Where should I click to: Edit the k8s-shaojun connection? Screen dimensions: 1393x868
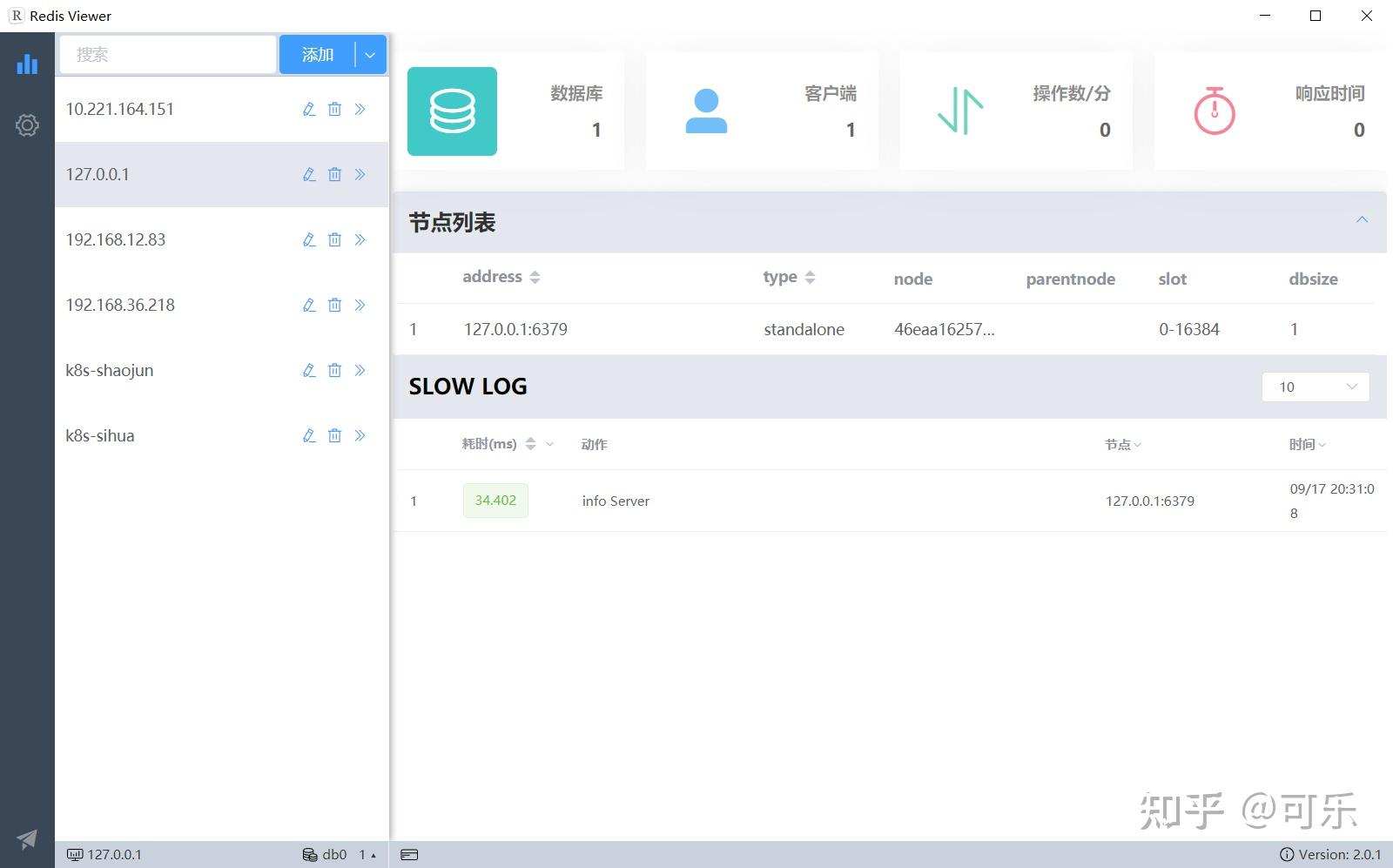coord(309,370)
